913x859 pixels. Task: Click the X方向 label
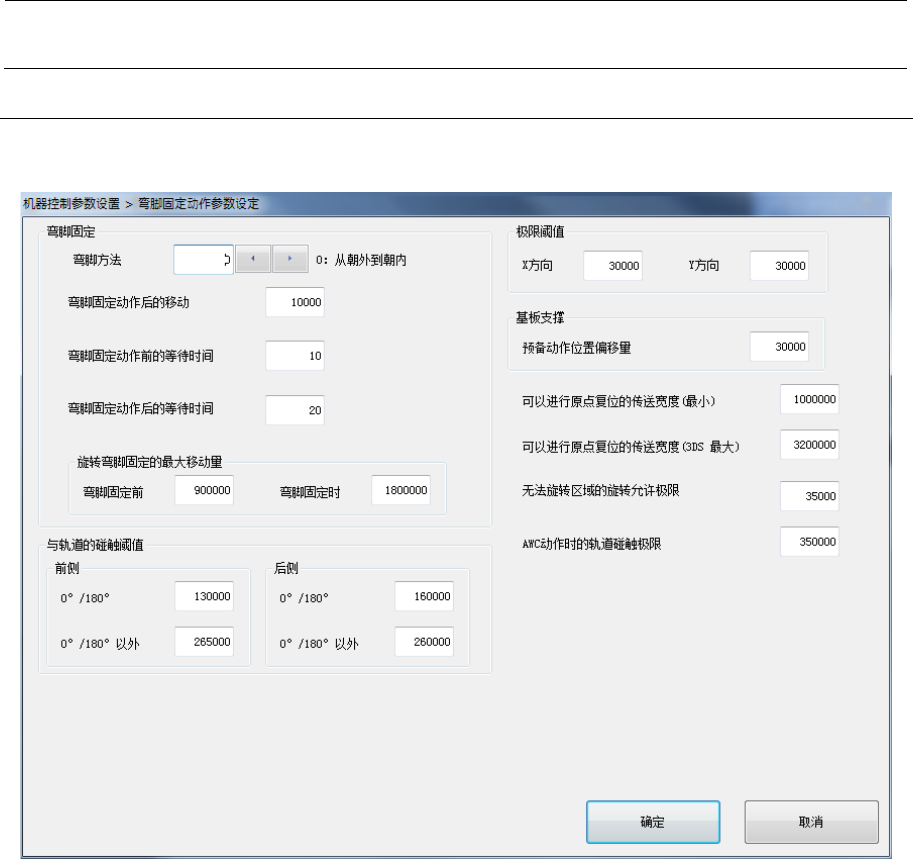coord(537,266)
